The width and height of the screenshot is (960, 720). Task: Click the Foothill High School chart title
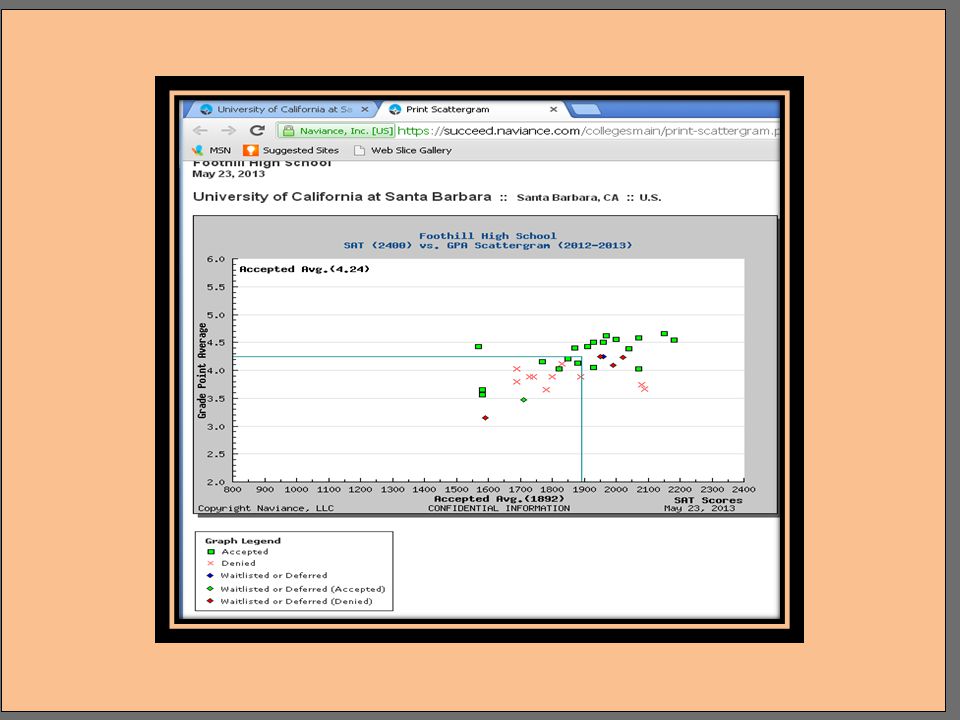pyautogui.click(x=487, y=236)
